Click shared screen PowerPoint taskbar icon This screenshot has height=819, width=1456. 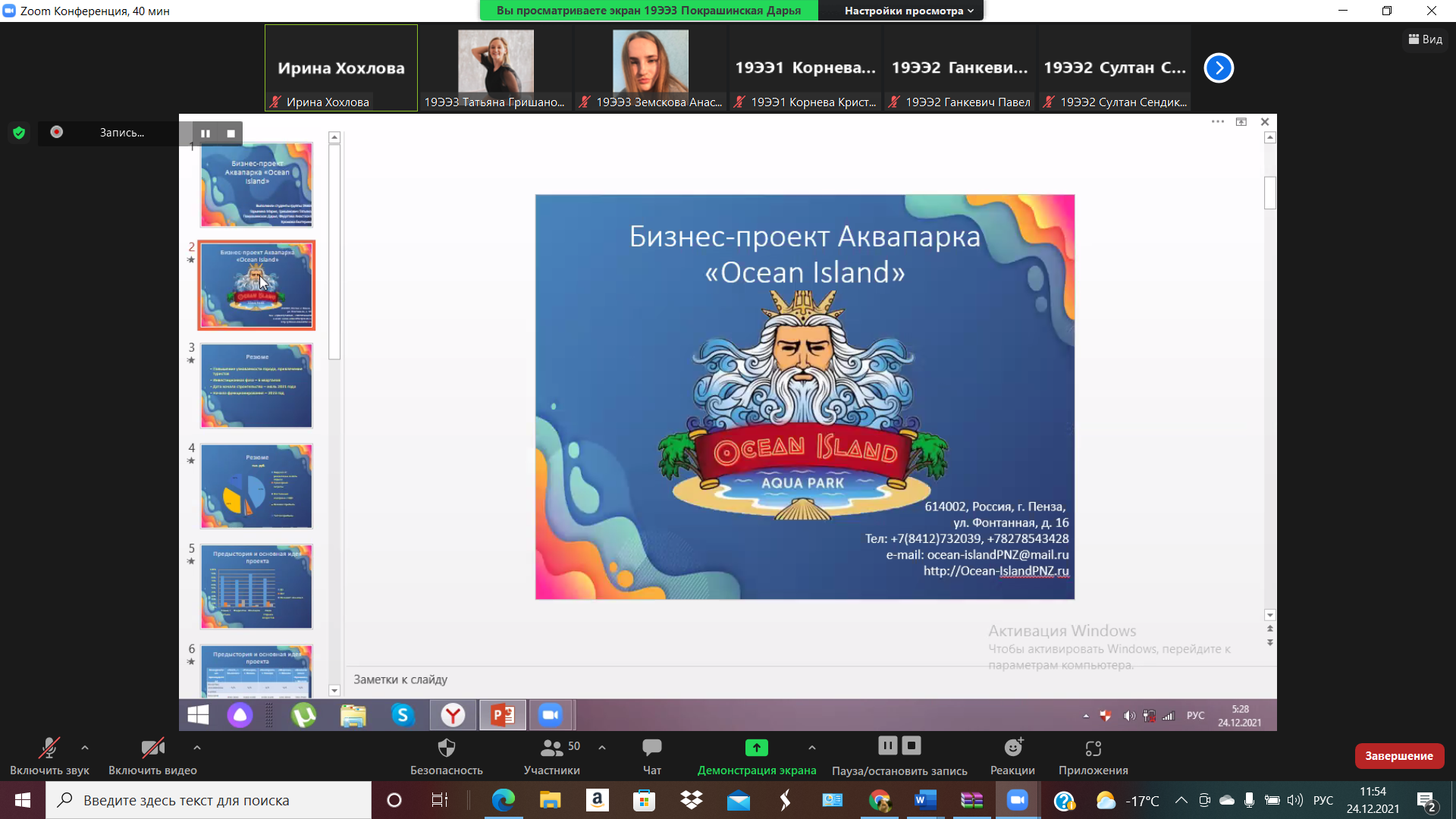(x=503, y=715)
